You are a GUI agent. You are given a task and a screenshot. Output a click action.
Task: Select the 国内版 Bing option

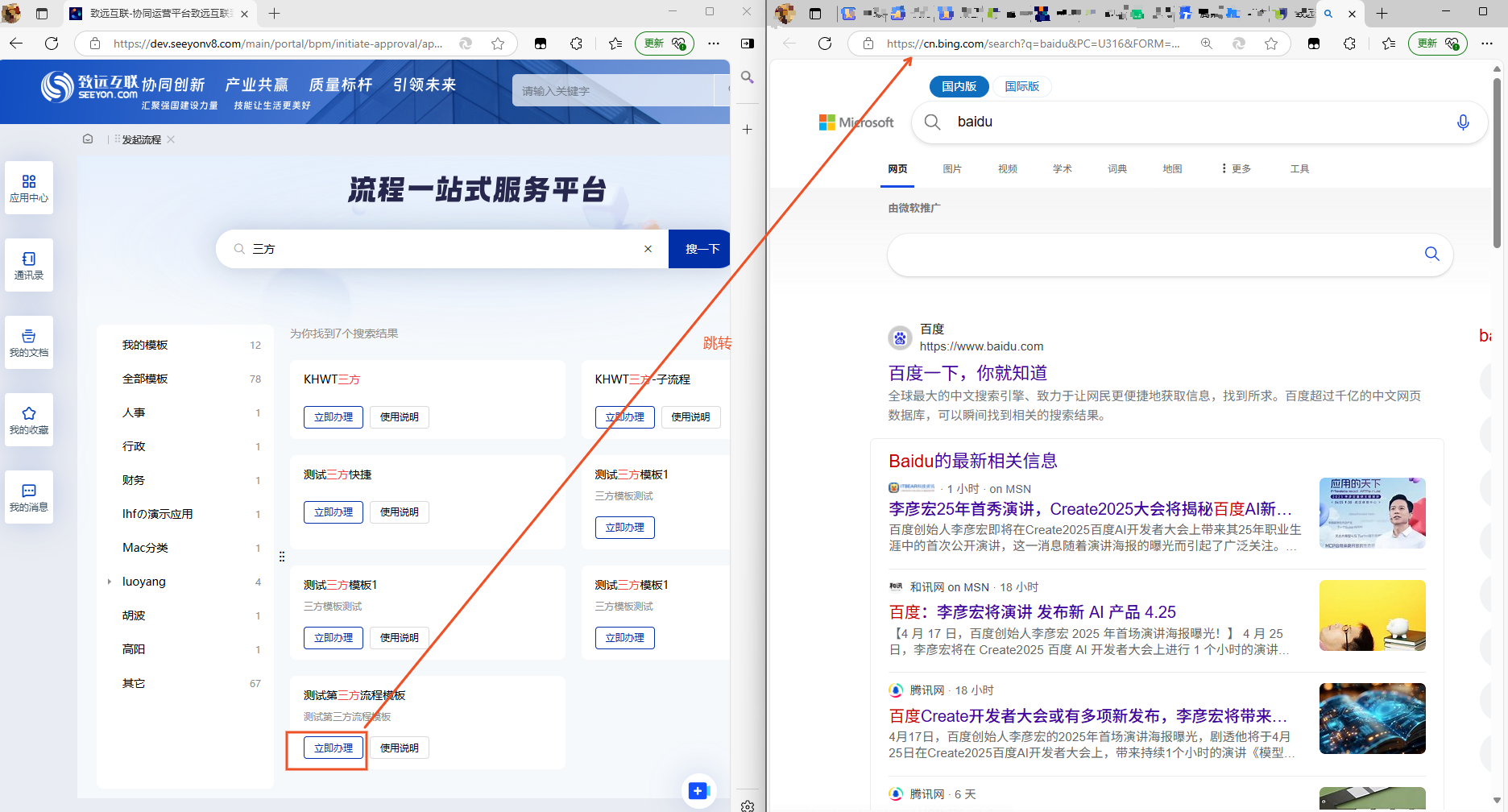(x=959, y=86)
